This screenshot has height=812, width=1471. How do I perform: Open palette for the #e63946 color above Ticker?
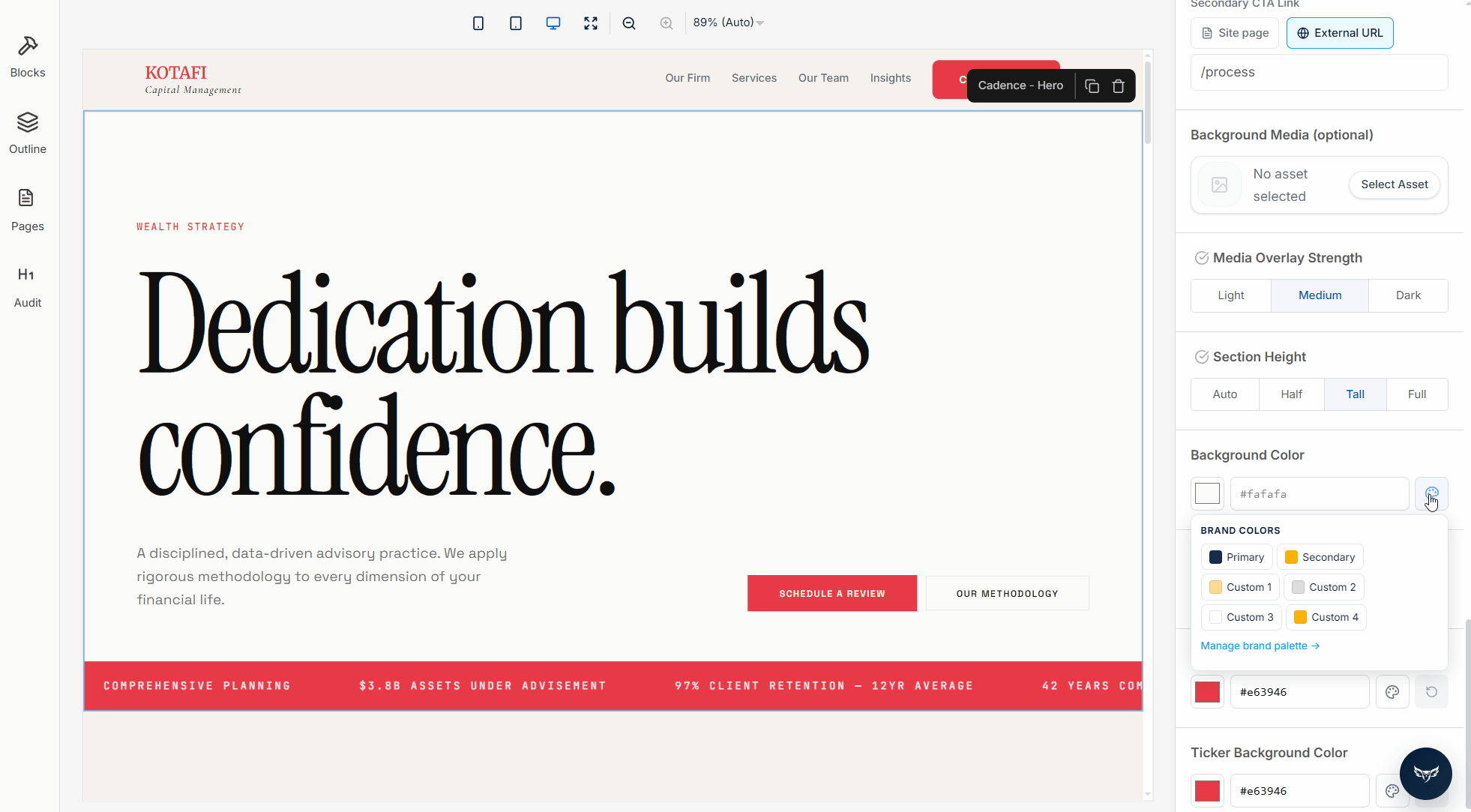[x=1392, y=691]
